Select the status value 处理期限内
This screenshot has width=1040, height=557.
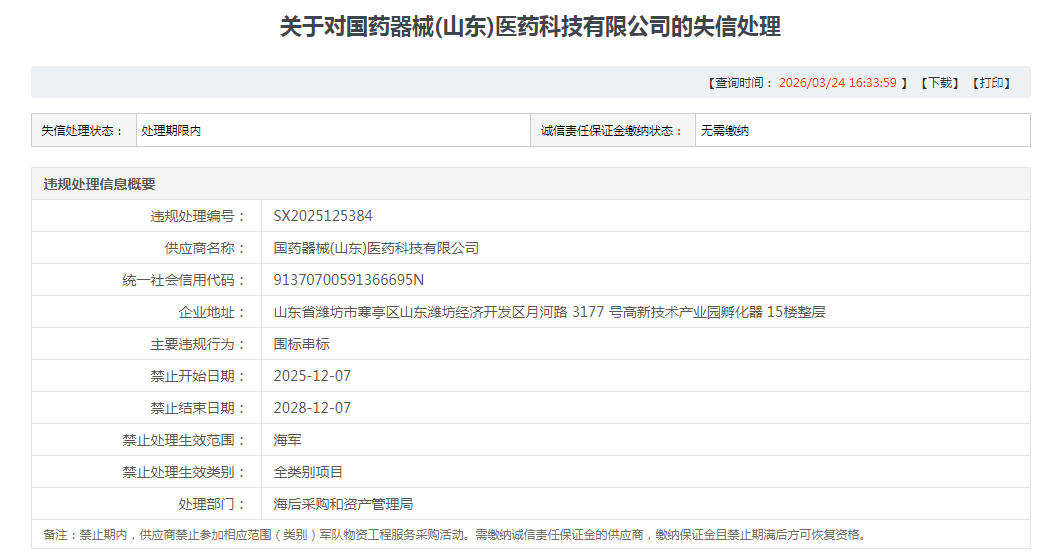[171, 131]
